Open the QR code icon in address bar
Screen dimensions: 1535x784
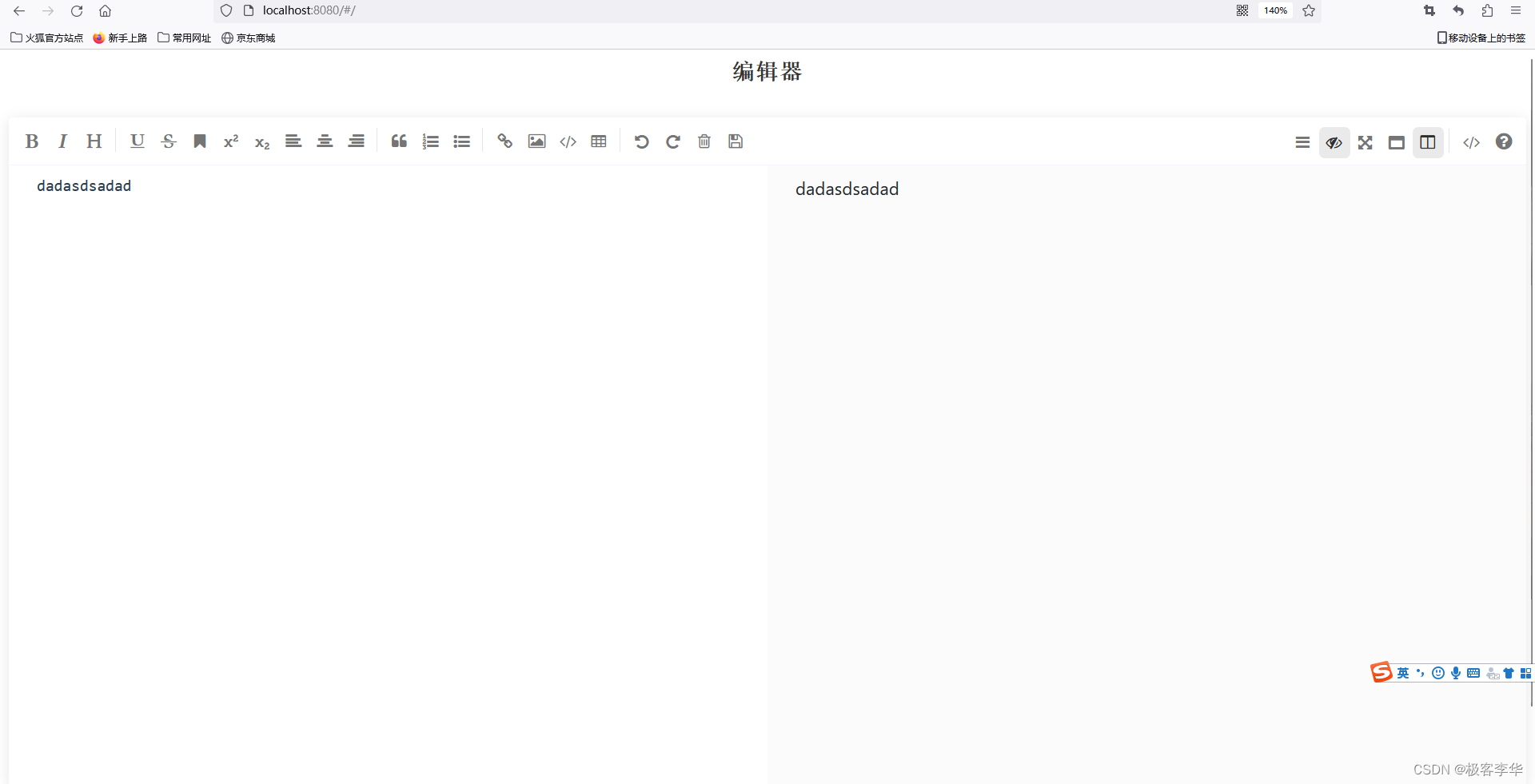click(1242, 10)
